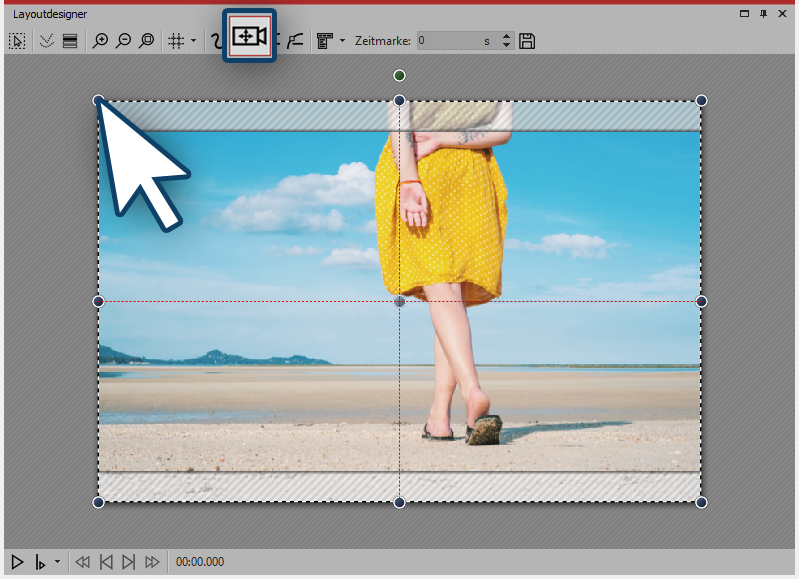Click the zoom out magnifier
Viewport: 799px width, 579px height.
click(x=123, y=41)
